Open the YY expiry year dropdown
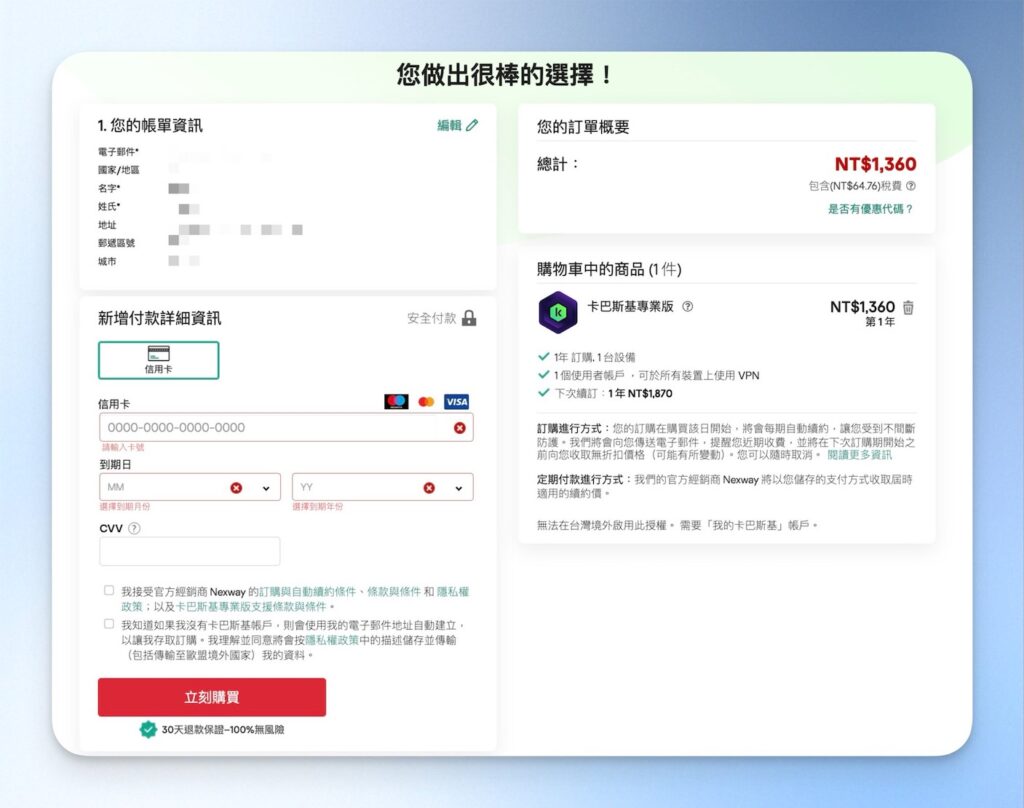Viewport: 1024px width, 808px height. pyautogui.click(x=383, y=487)
